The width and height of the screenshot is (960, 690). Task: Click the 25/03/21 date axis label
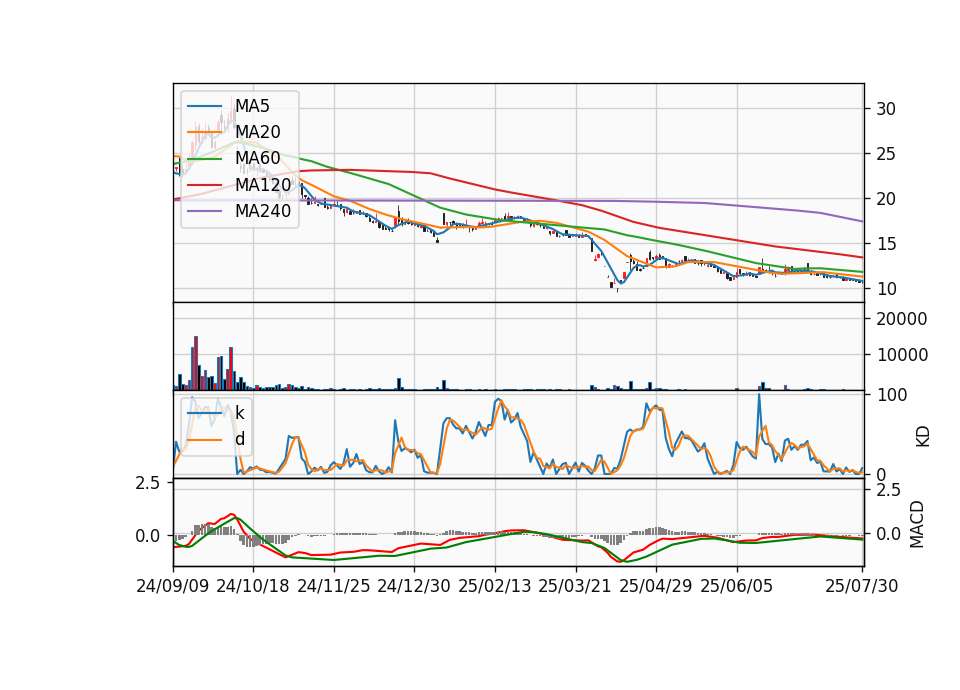575,586
